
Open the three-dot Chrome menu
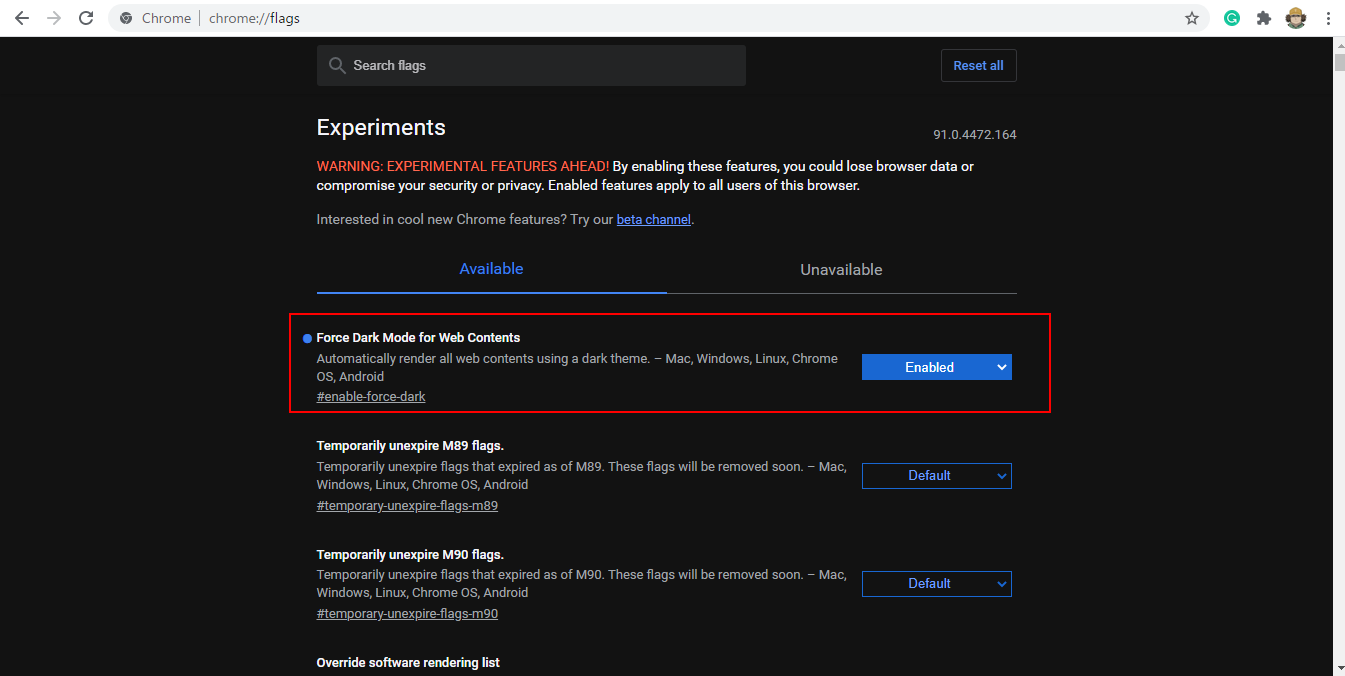click(1328, 17)
